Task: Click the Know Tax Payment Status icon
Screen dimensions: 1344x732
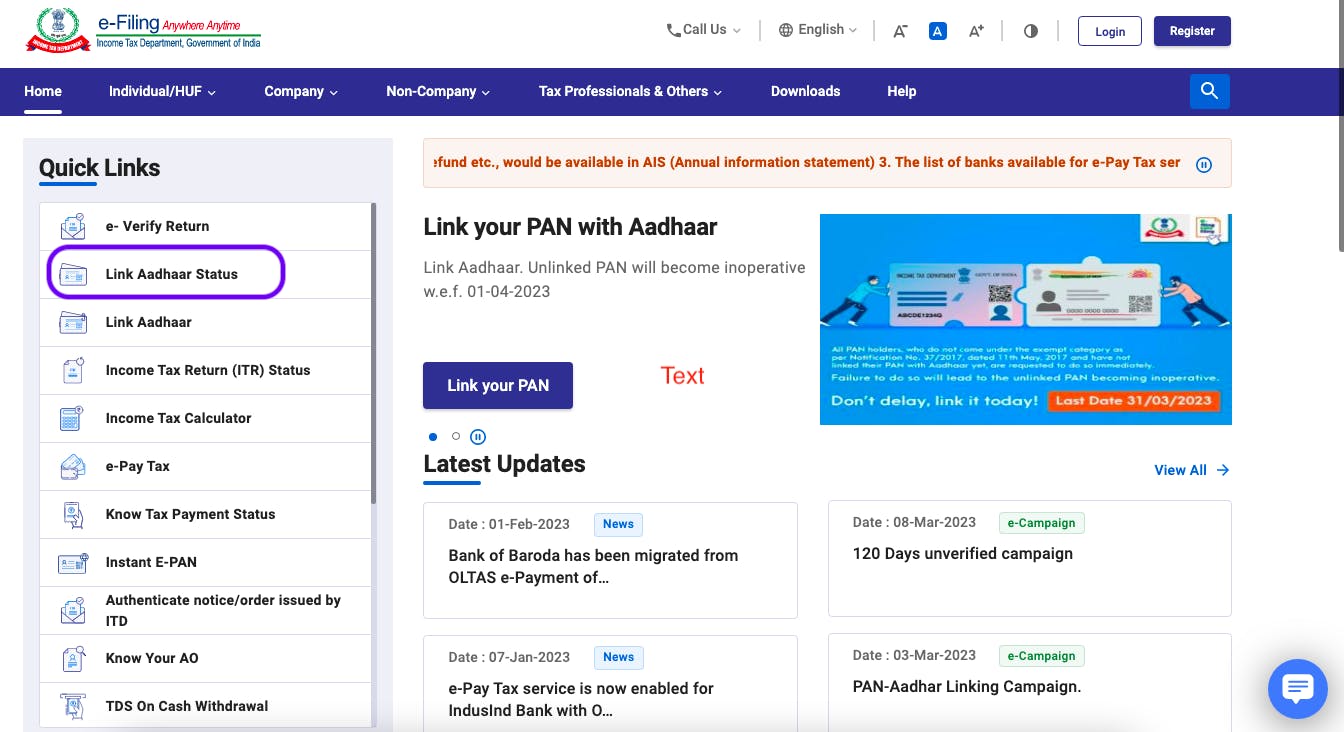Action: tap(73, 514)
